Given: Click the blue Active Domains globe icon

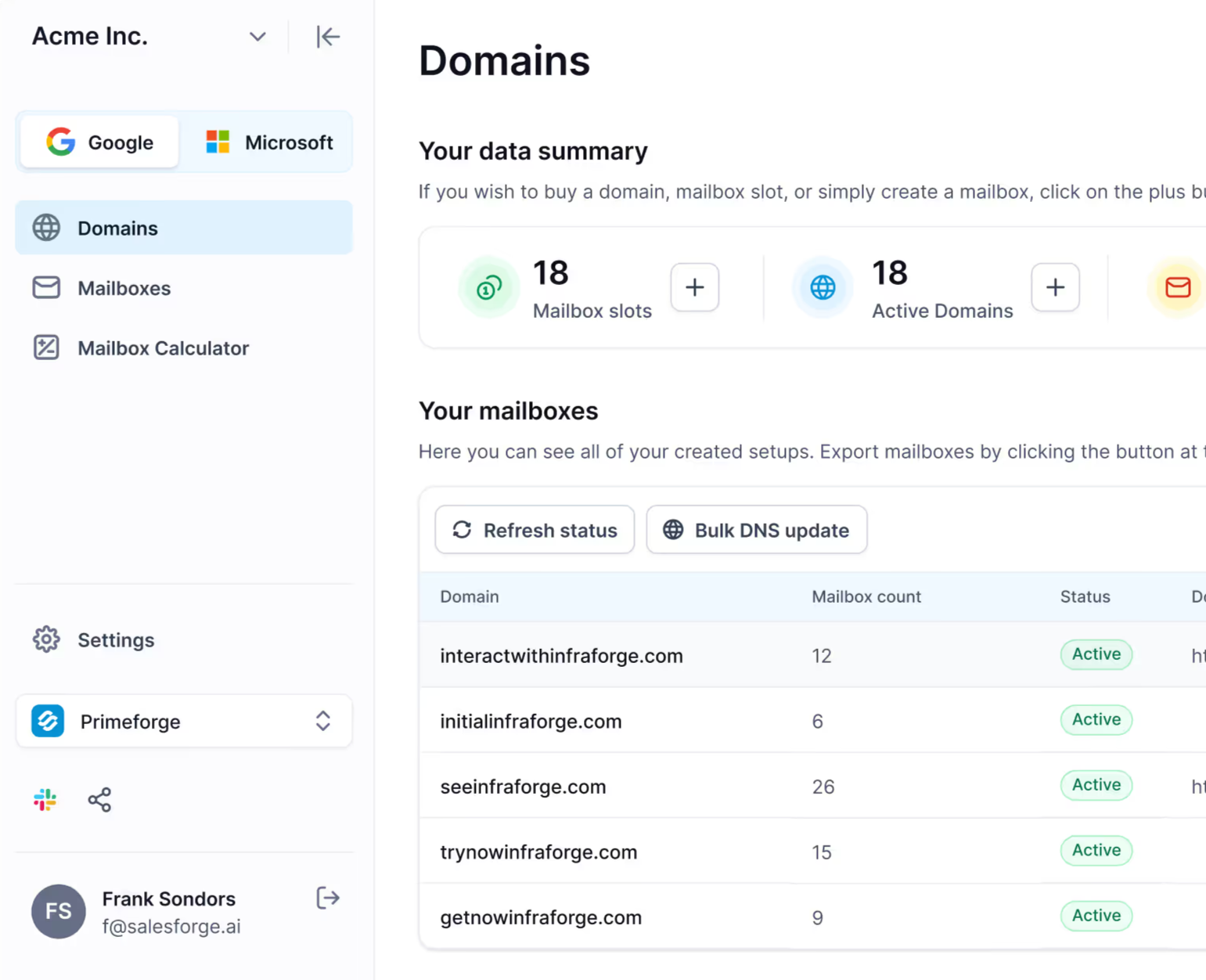Looking at the screenshot, I should (823, 287).
